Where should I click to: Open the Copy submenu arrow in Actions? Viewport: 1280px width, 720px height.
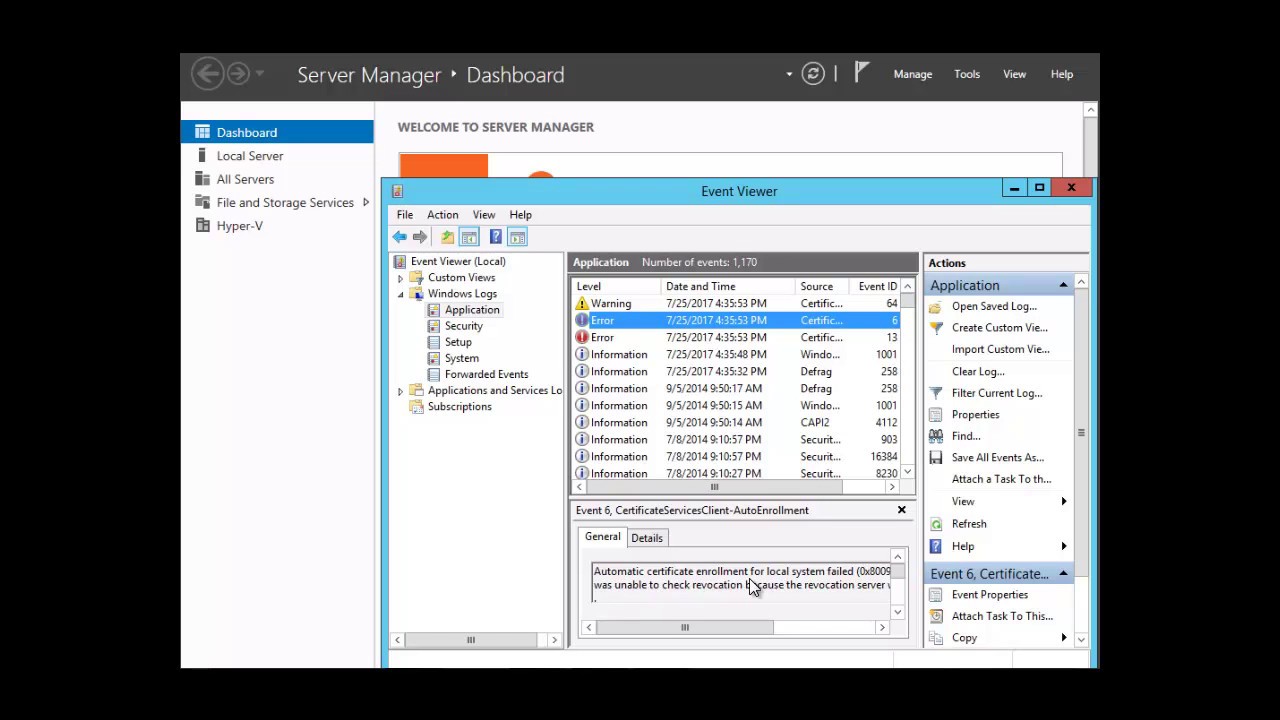tap(1063, 638)
